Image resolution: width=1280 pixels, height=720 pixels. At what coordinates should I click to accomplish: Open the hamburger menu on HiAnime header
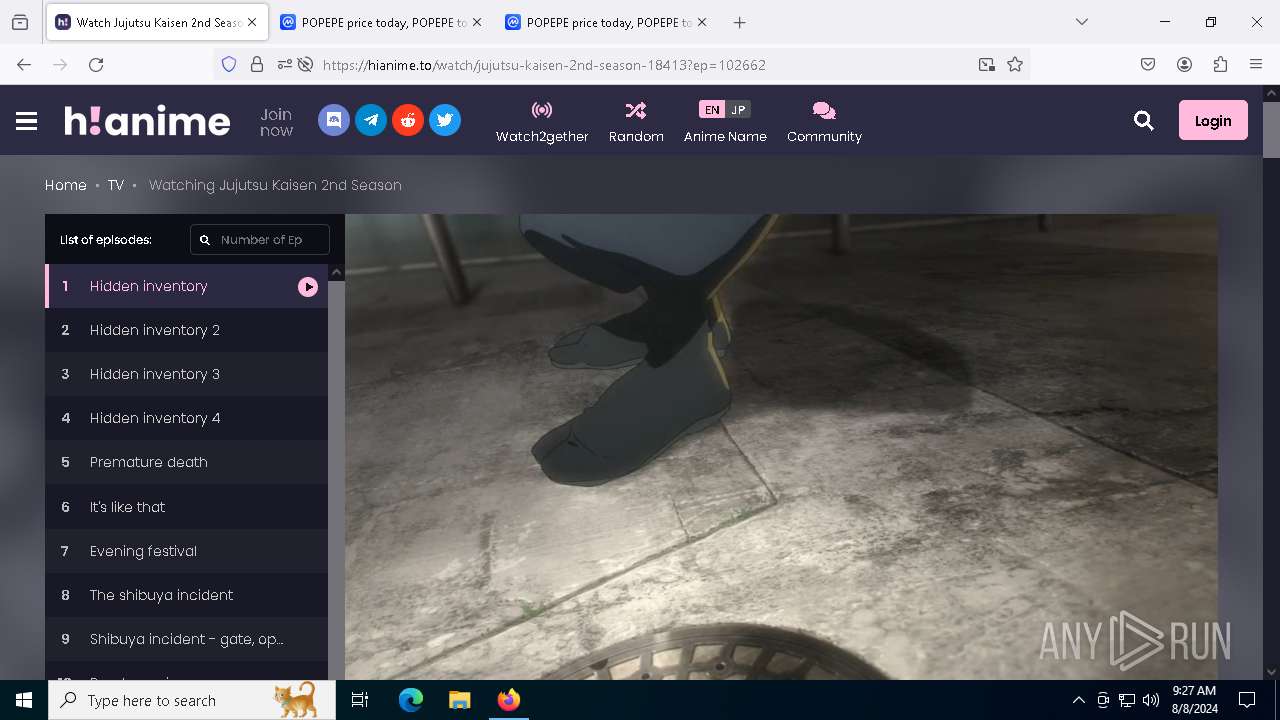coord(26,121)
